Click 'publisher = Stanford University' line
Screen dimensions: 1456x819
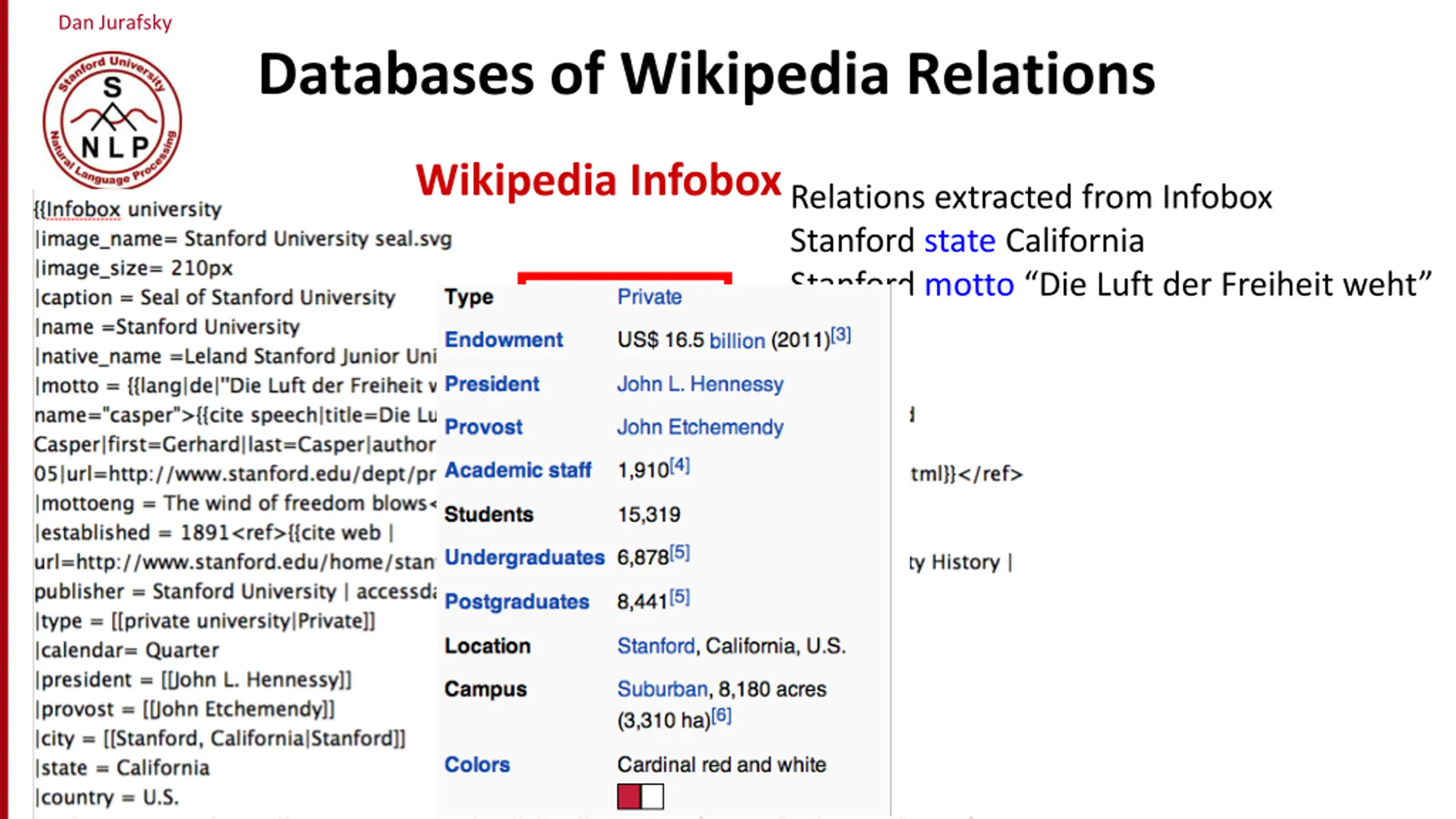[x=235, y=591]
